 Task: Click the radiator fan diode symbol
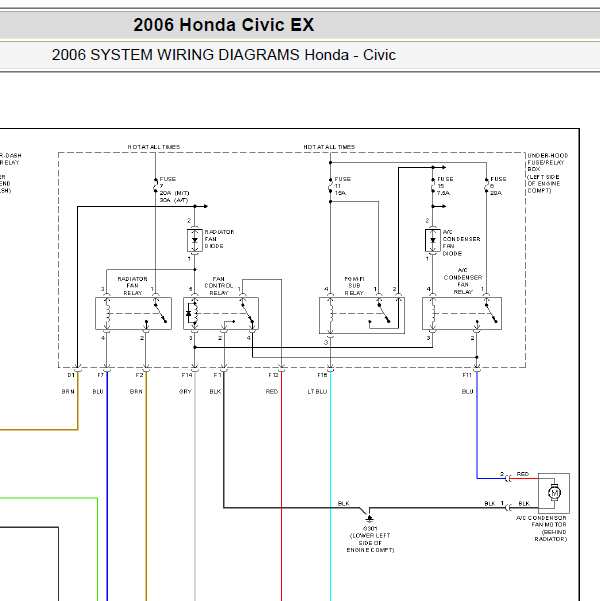195,240
